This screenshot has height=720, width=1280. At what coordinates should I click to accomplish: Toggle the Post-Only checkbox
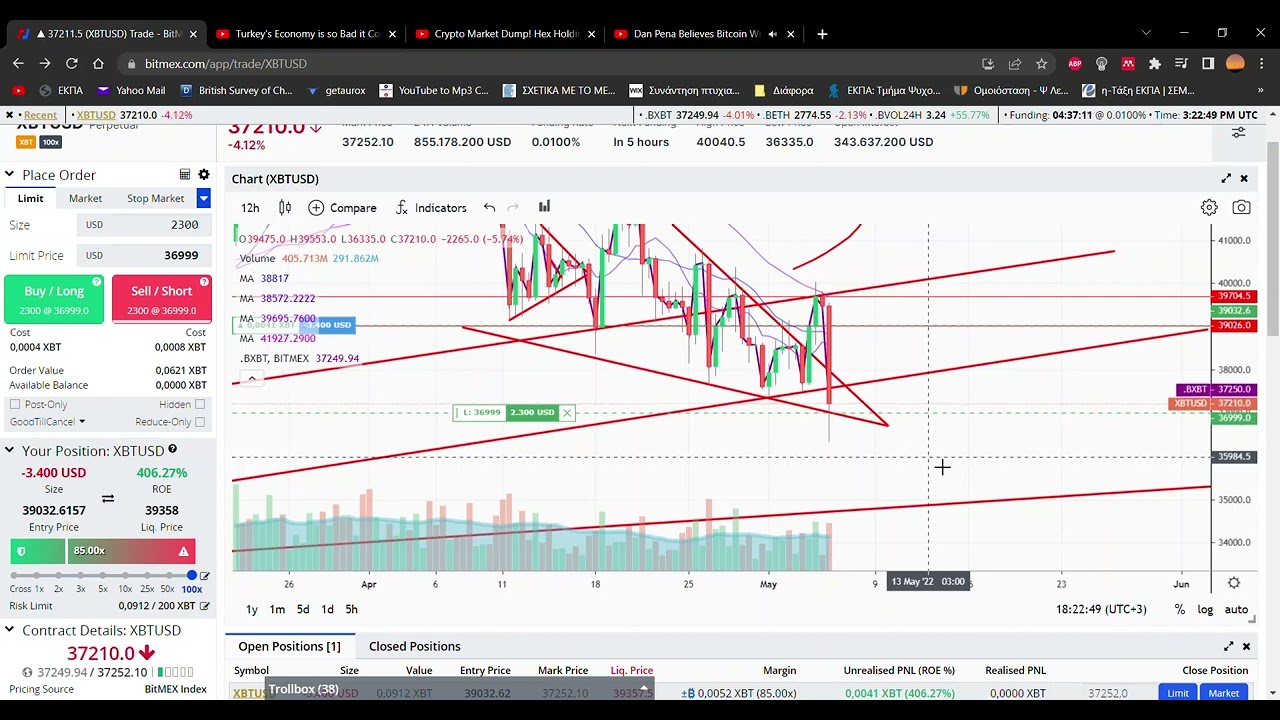click(x=15, y=405)
